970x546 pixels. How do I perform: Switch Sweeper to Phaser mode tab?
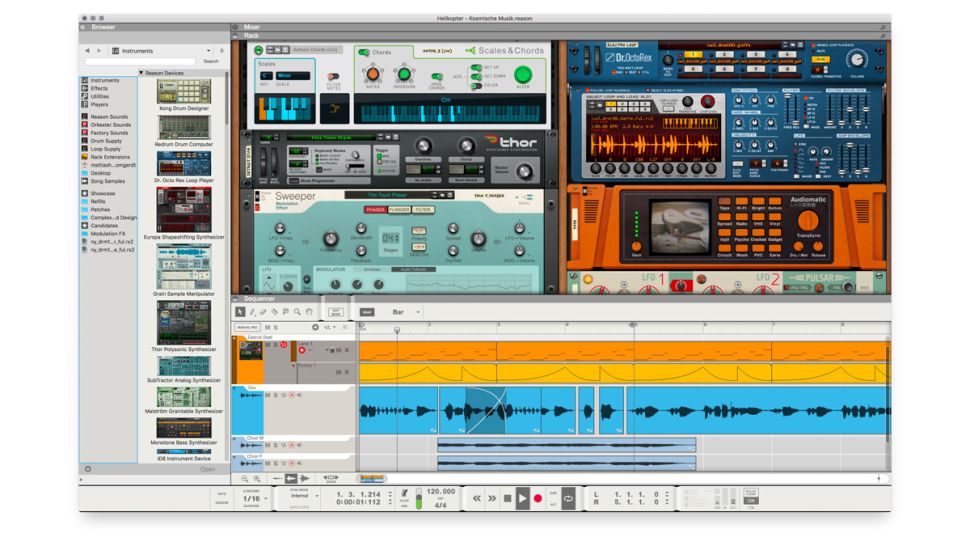pos(375,210)
